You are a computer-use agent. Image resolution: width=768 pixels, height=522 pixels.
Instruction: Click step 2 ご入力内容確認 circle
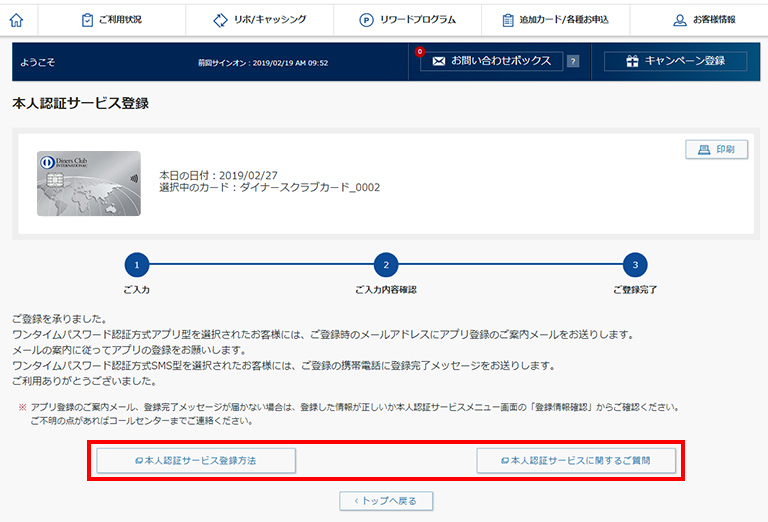pyautogui.click(x=385, y=265)
